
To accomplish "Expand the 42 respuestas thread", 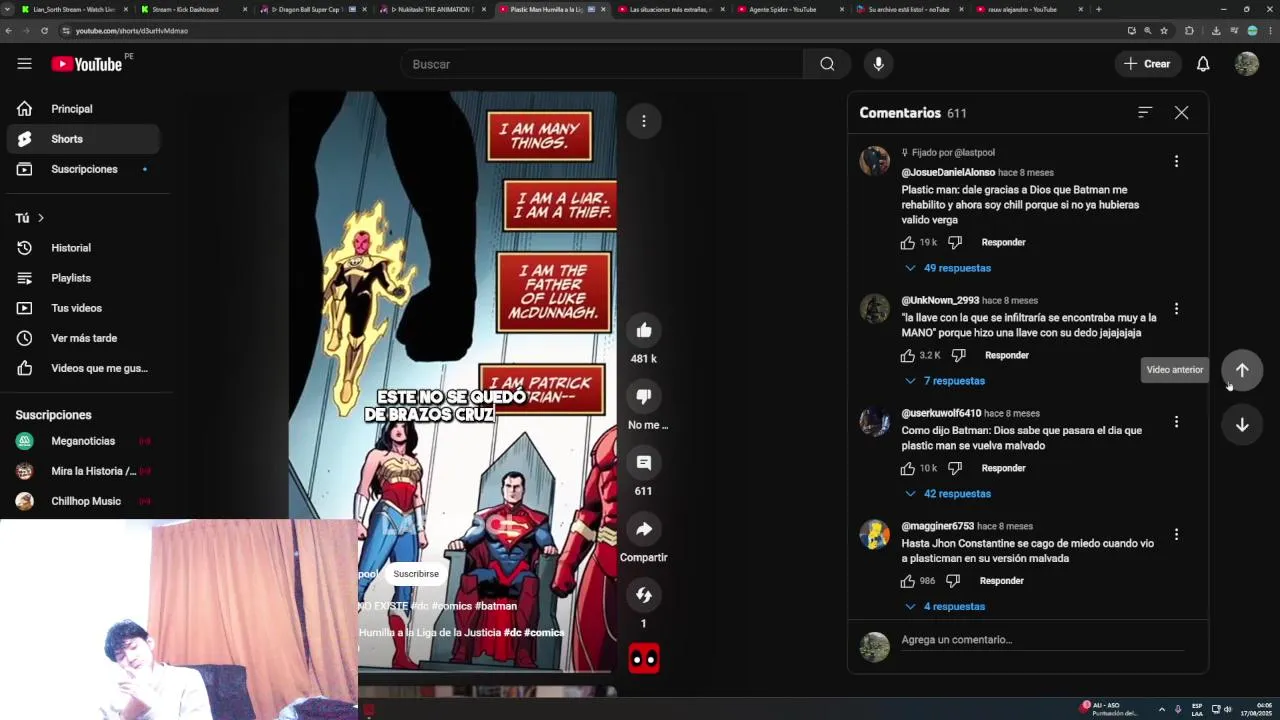I will (947, 494).
